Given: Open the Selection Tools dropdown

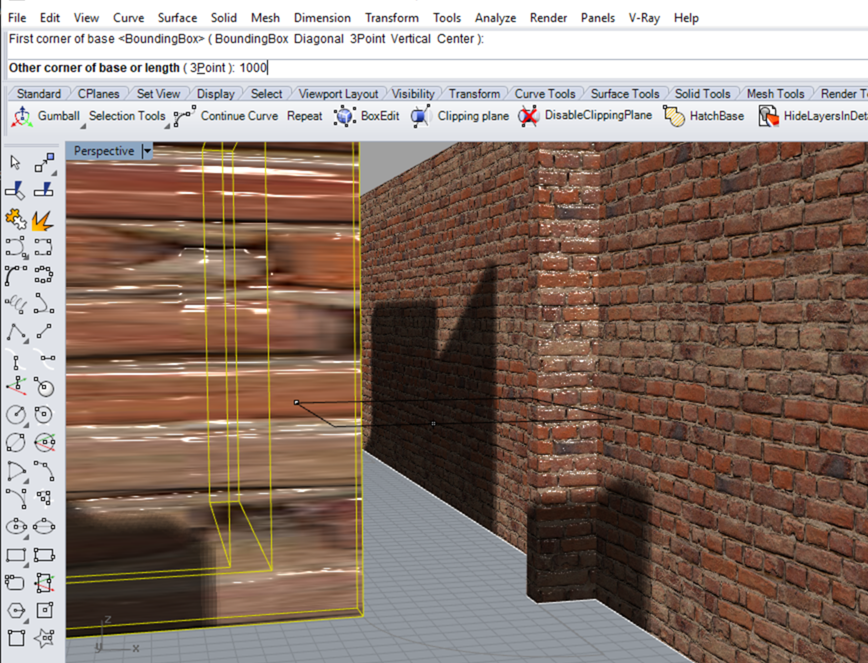Looking at the screenshot, I should (x=127, y=116).
